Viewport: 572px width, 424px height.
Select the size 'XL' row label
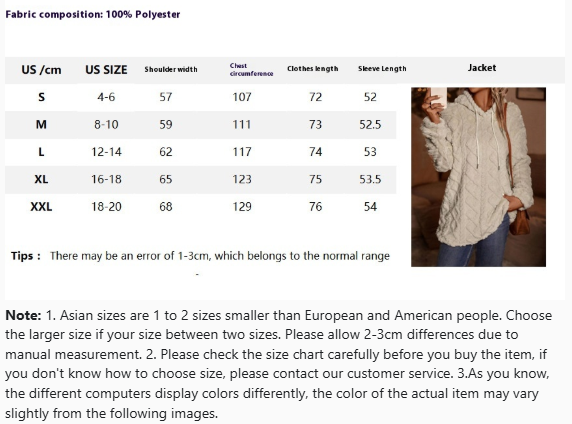click(41, 179)
